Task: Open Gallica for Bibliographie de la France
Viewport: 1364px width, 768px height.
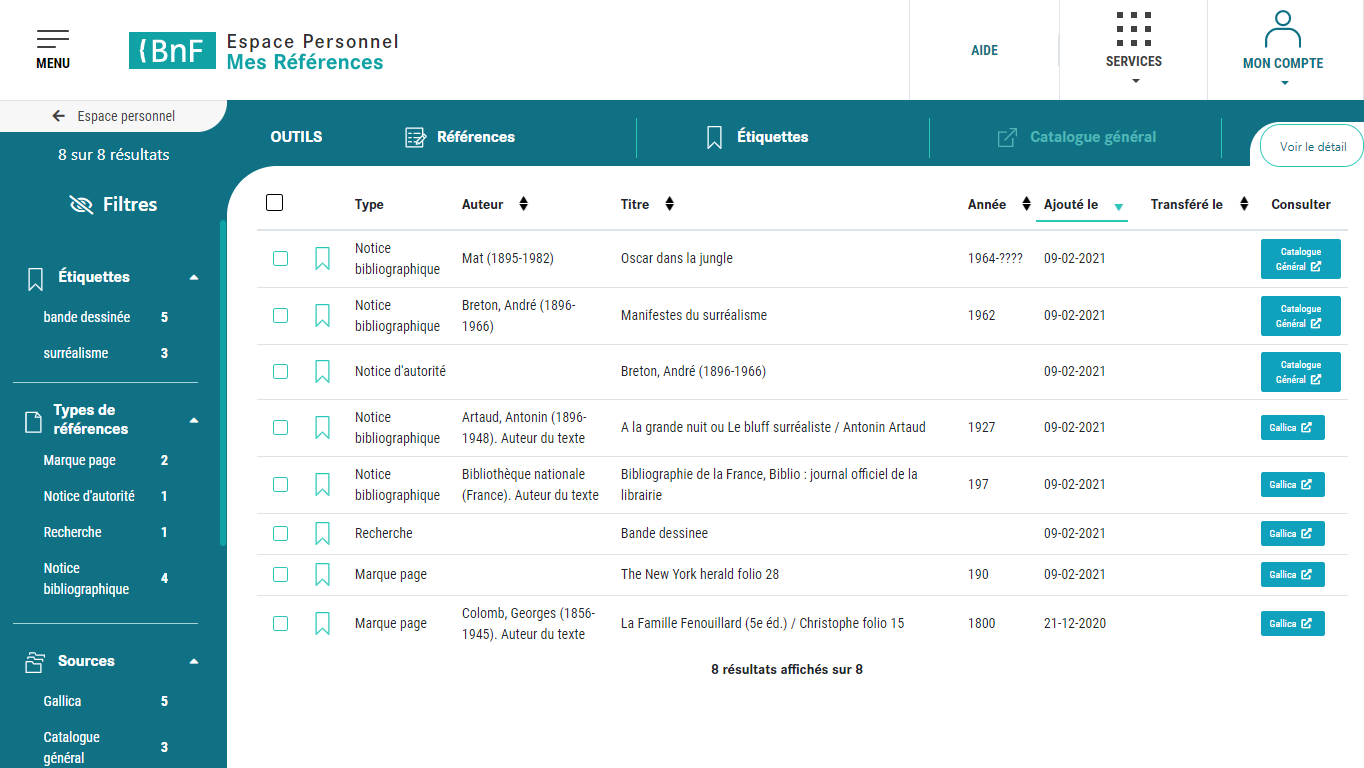Action: [x=1292, y=484]
